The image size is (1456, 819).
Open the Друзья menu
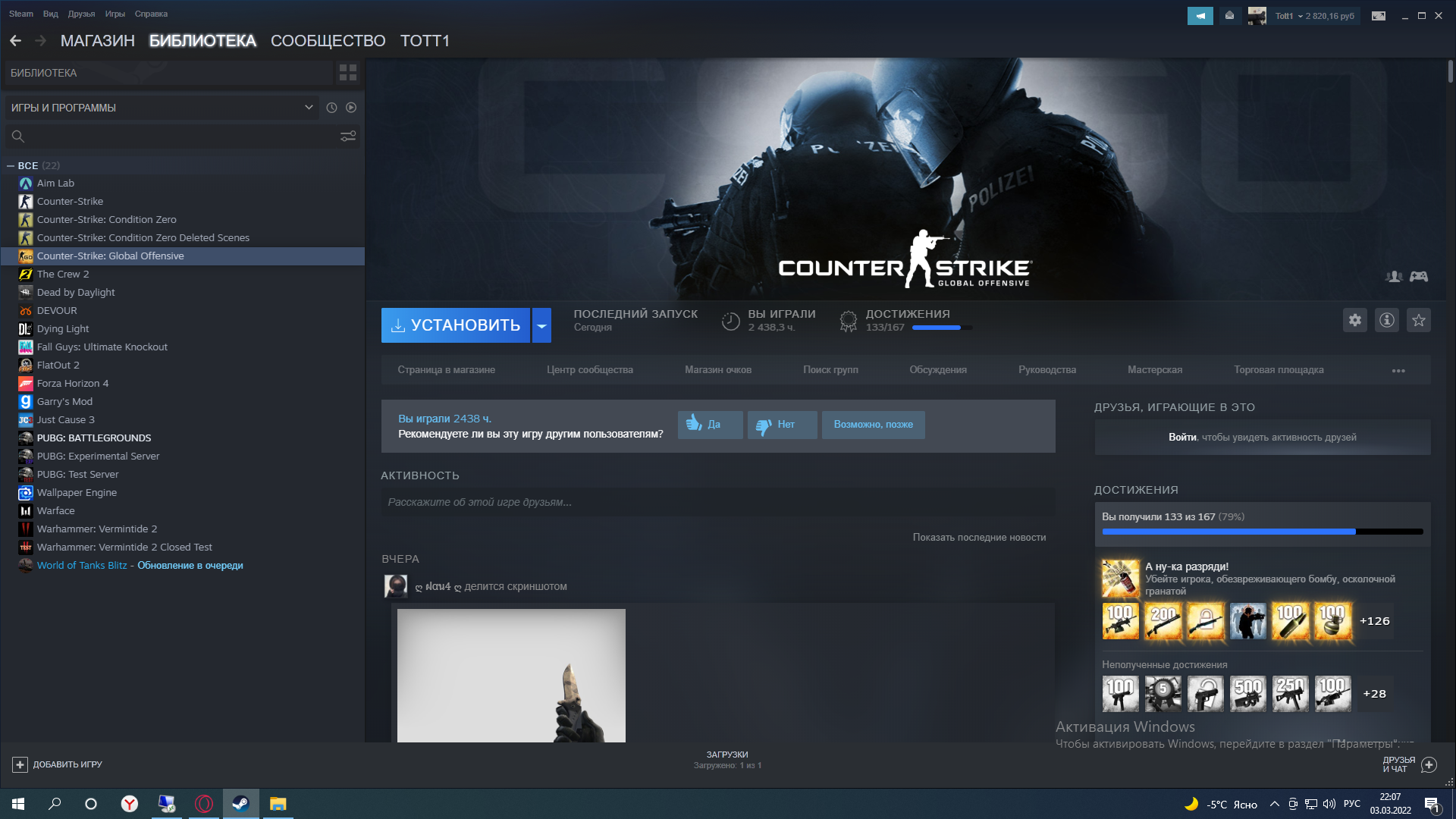pyautogui.click(x=81, y=14)
